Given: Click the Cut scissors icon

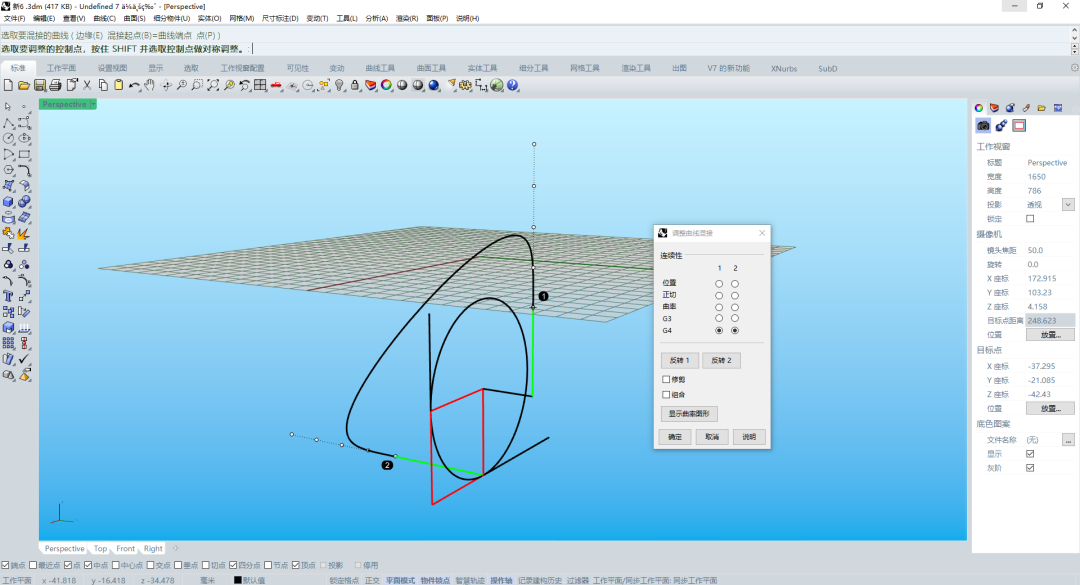Looking at the screenshot, I should (87, 85).
